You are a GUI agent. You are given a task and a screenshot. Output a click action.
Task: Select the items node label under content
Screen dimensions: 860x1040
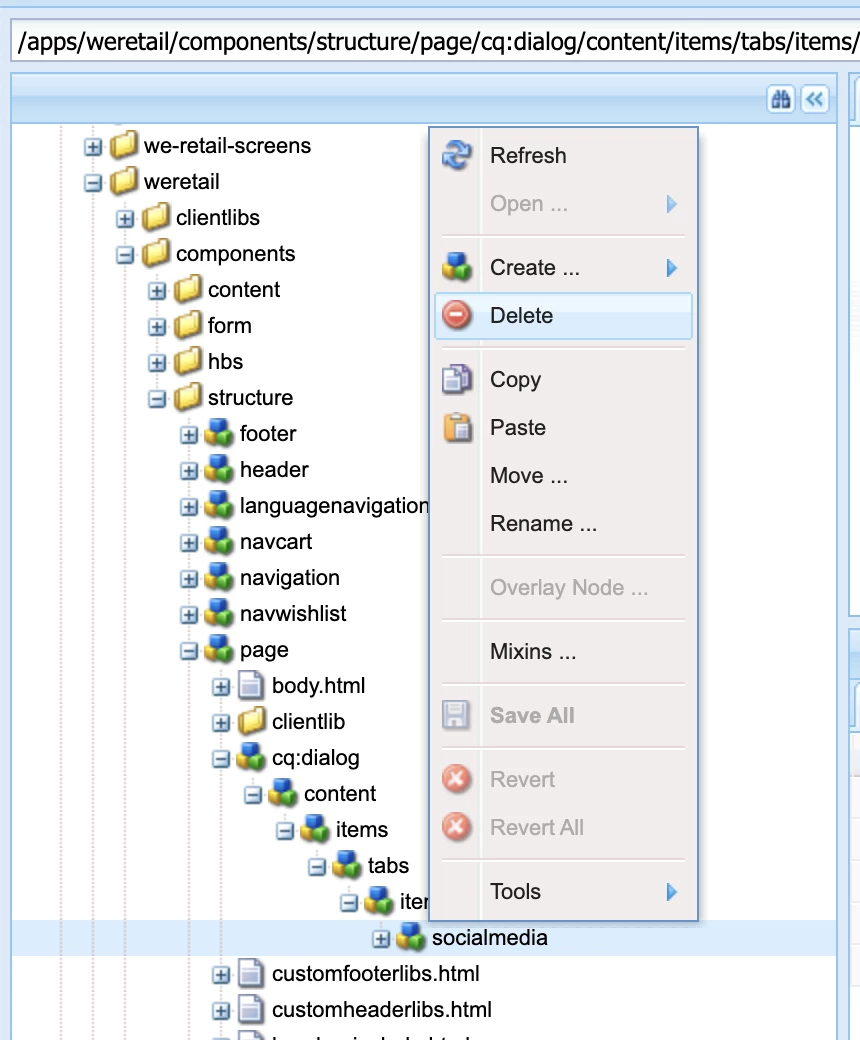tap(361, 829)
